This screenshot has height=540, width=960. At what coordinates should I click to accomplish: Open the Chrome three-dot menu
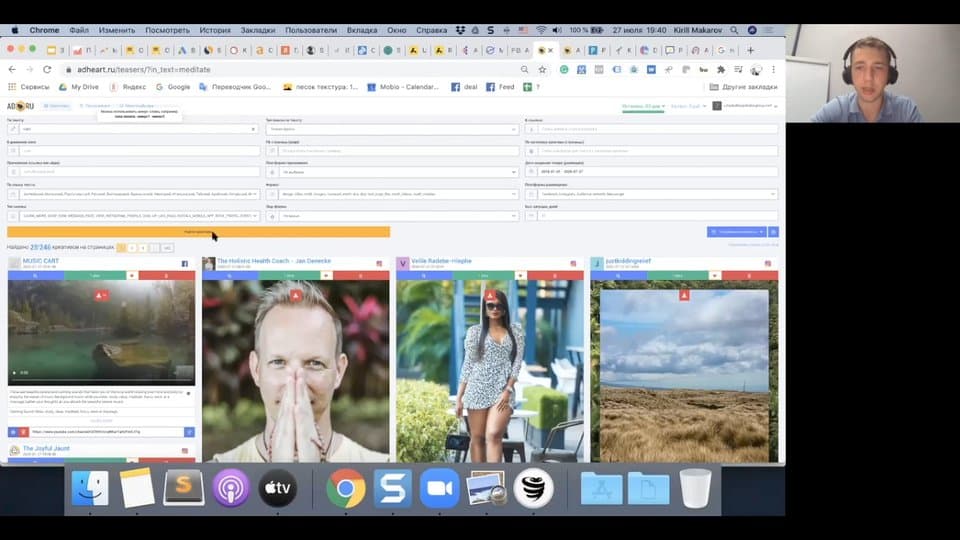point(773,70)
